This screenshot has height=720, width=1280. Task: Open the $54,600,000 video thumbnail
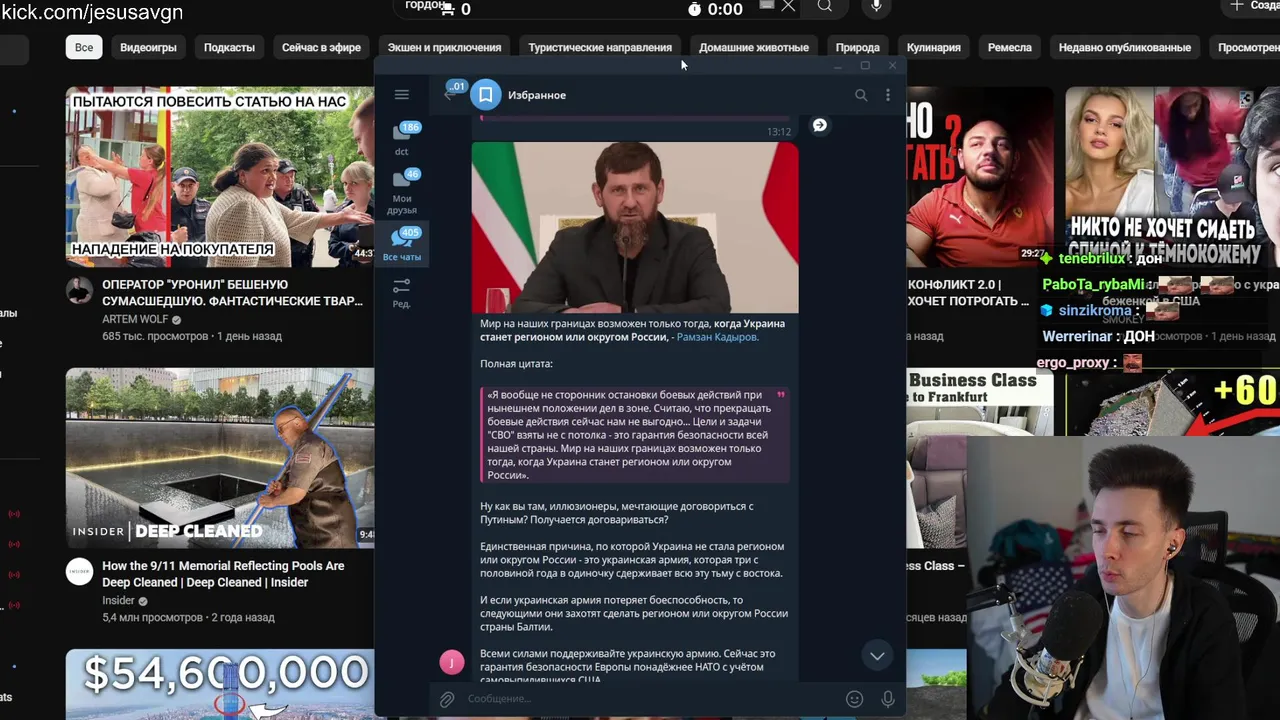220,685
